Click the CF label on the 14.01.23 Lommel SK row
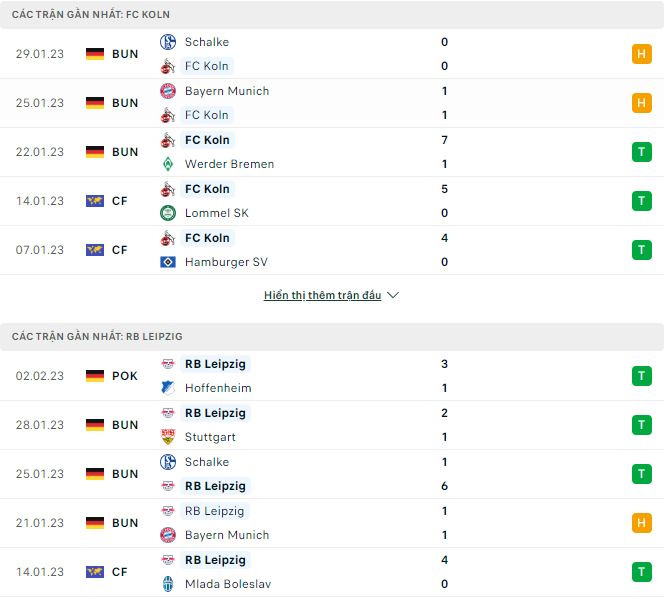Image resolution: width=669 pixels, height=599 pixels. click(x=120, y=201)
